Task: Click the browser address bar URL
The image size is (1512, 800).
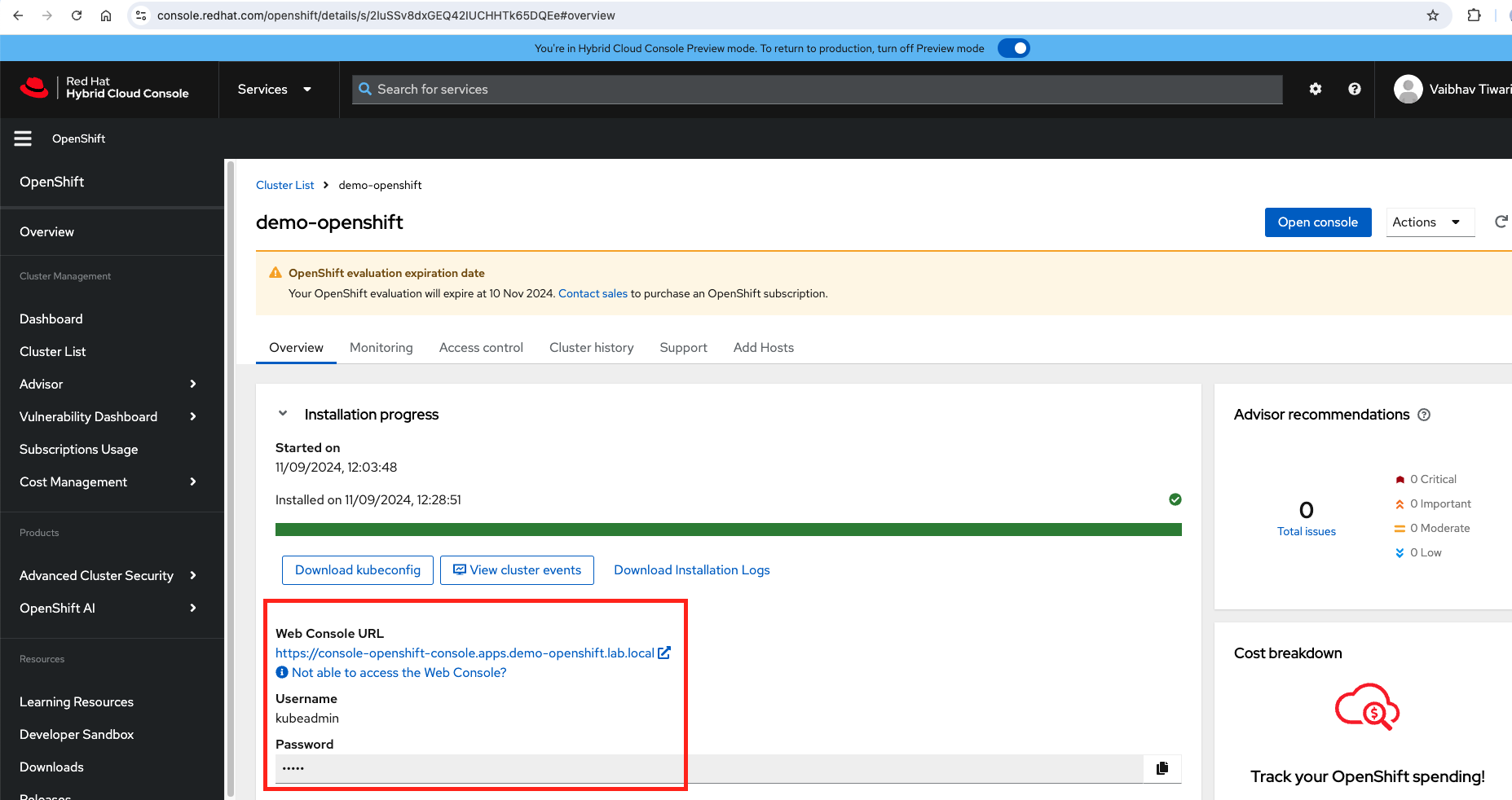Action: coord(386,15)
